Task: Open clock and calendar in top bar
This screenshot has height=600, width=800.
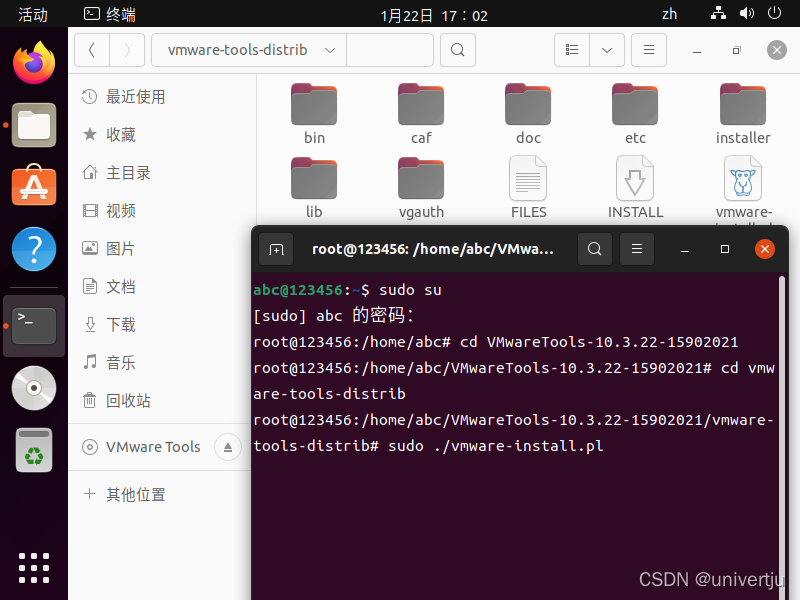Action: tap(434, 15)
